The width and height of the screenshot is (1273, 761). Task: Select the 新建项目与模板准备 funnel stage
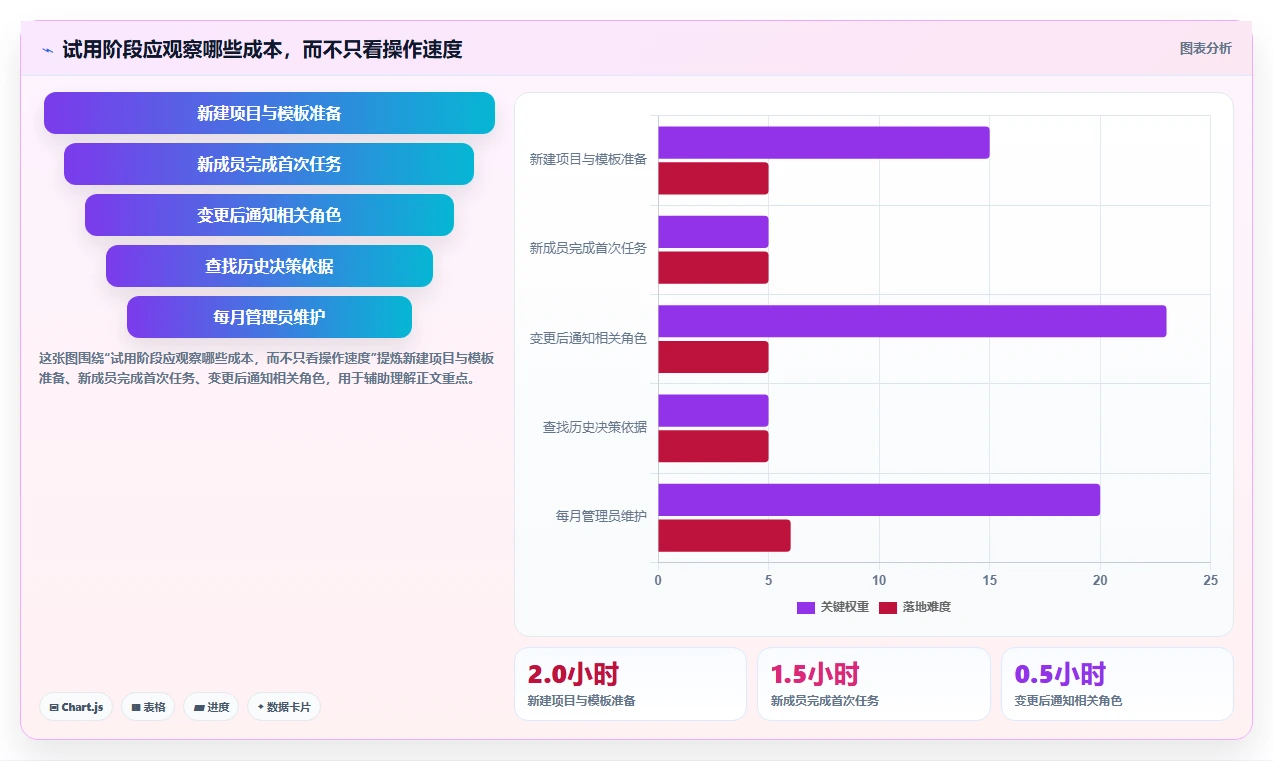coord(269,113)
